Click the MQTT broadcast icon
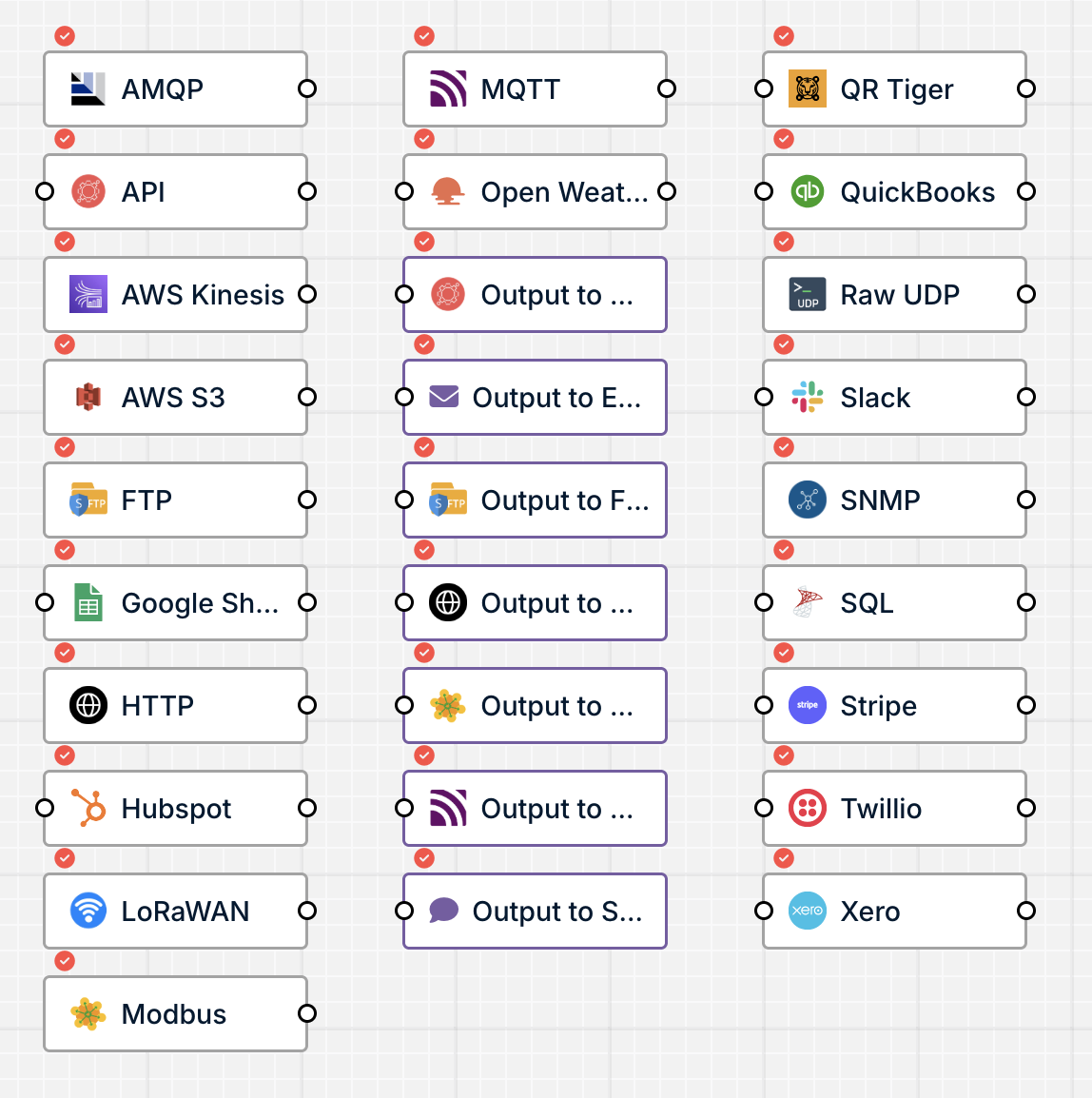1092x1098 pixels. [x=447, y=88]
